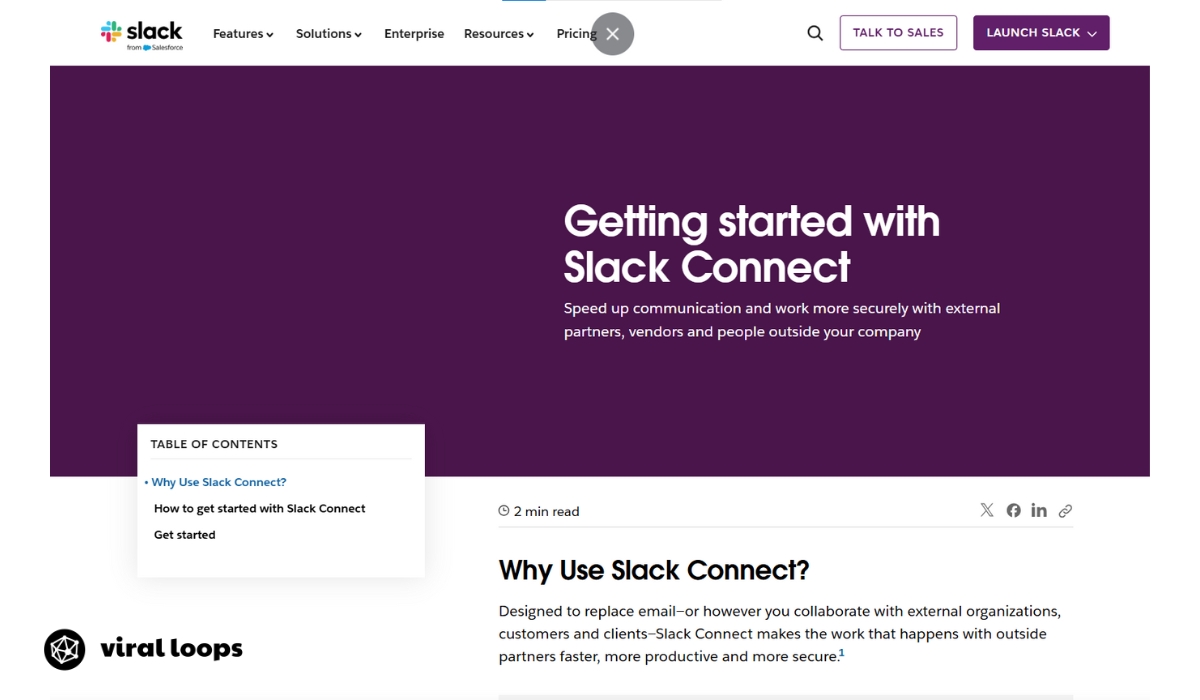Open the Launch Slack dropdown button
The height and width of the screenshot is (700, 1200).
[1041, 33]
